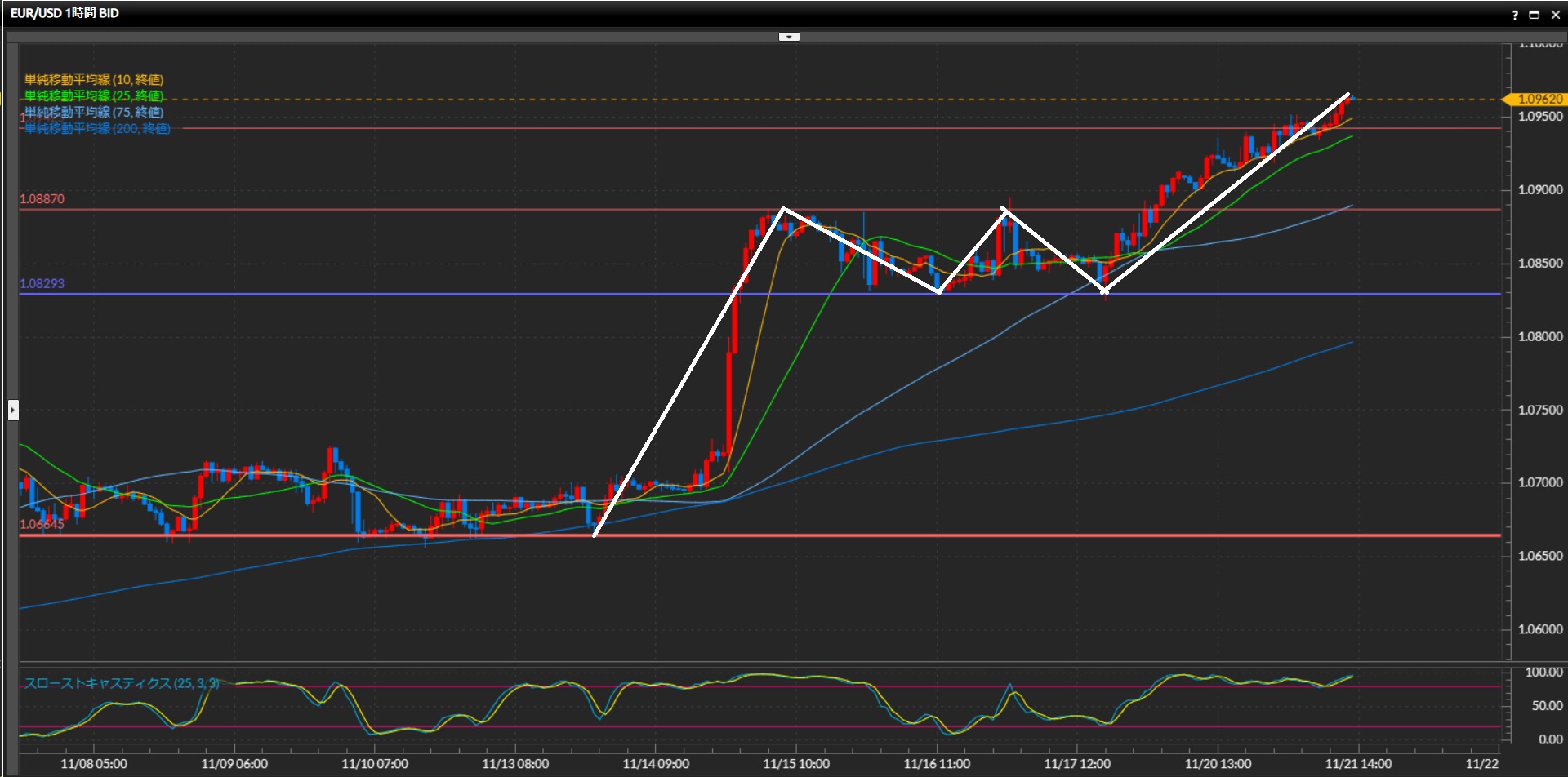Image resolution: width=1568 pixels, height=777 pixels.
Task: Select the blue 1.08293 horizontal line label
Action: [42, 284]
